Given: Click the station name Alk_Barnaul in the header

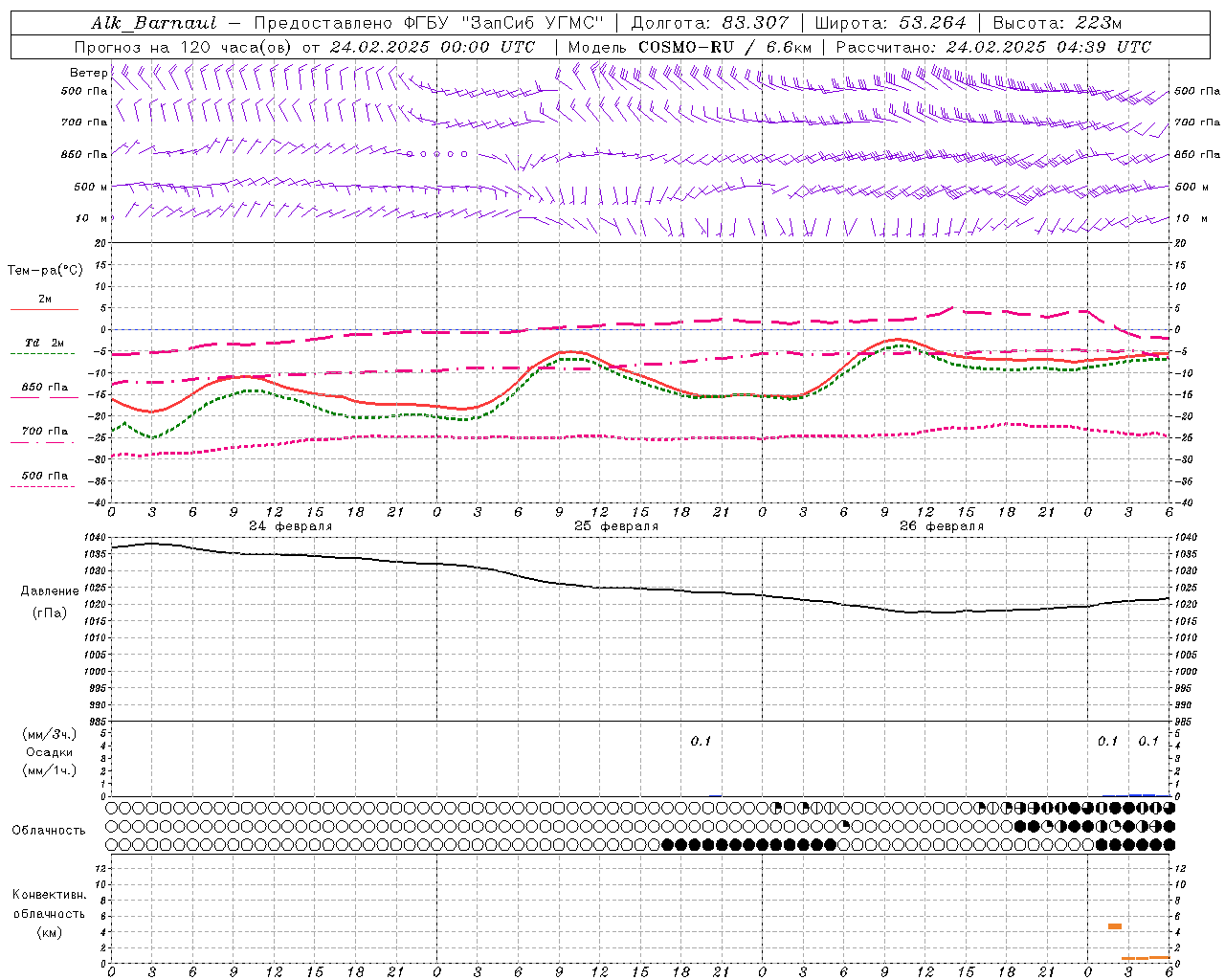Looking at the screenshot, I should pos(154,23).
